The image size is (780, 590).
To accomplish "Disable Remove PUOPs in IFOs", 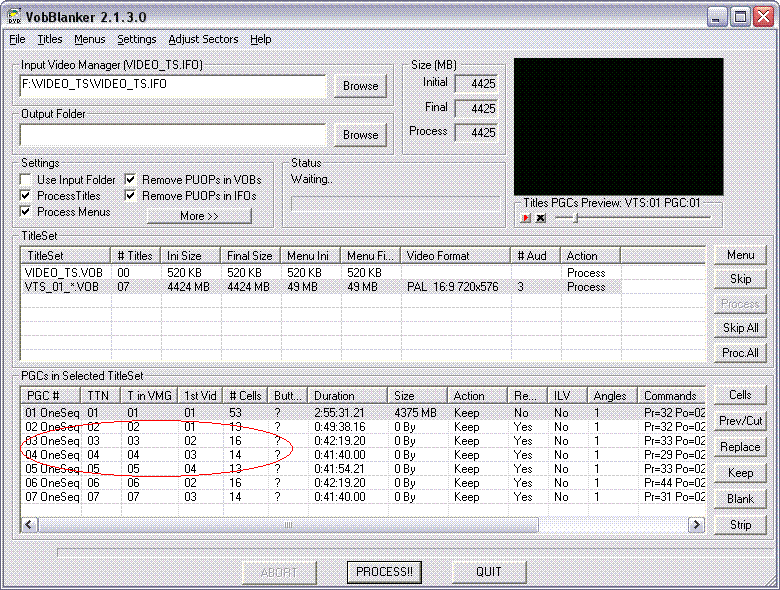I will (130, 196).
